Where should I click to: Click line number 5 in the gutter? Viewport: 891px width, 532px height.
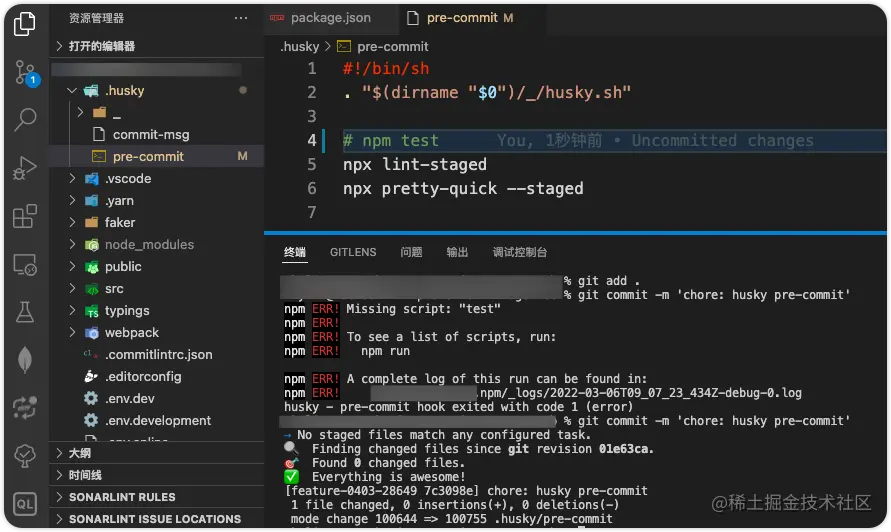click(x=311, y=165)
